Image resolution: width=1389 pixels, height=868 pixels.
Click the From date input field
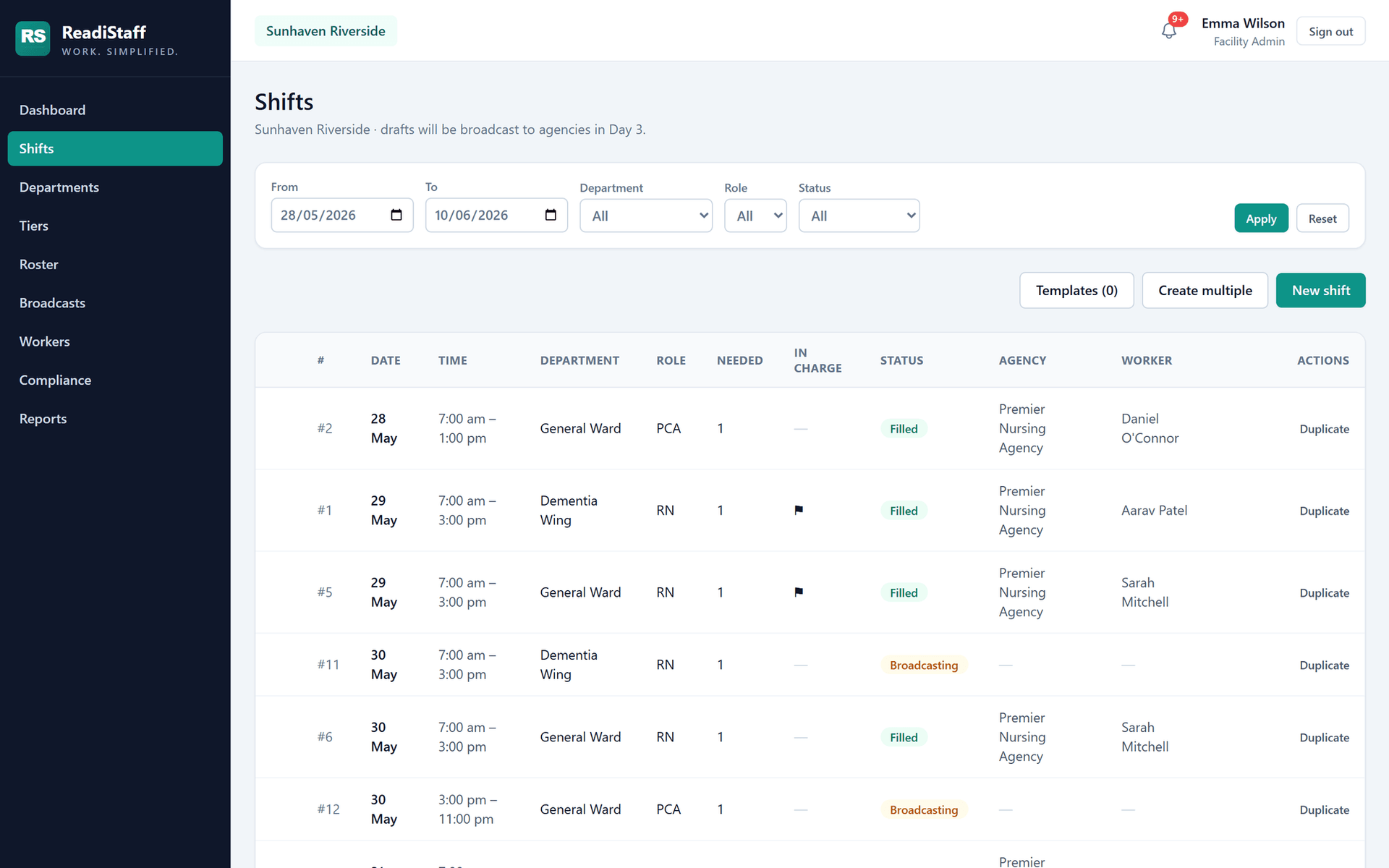(x=342, y=215)
